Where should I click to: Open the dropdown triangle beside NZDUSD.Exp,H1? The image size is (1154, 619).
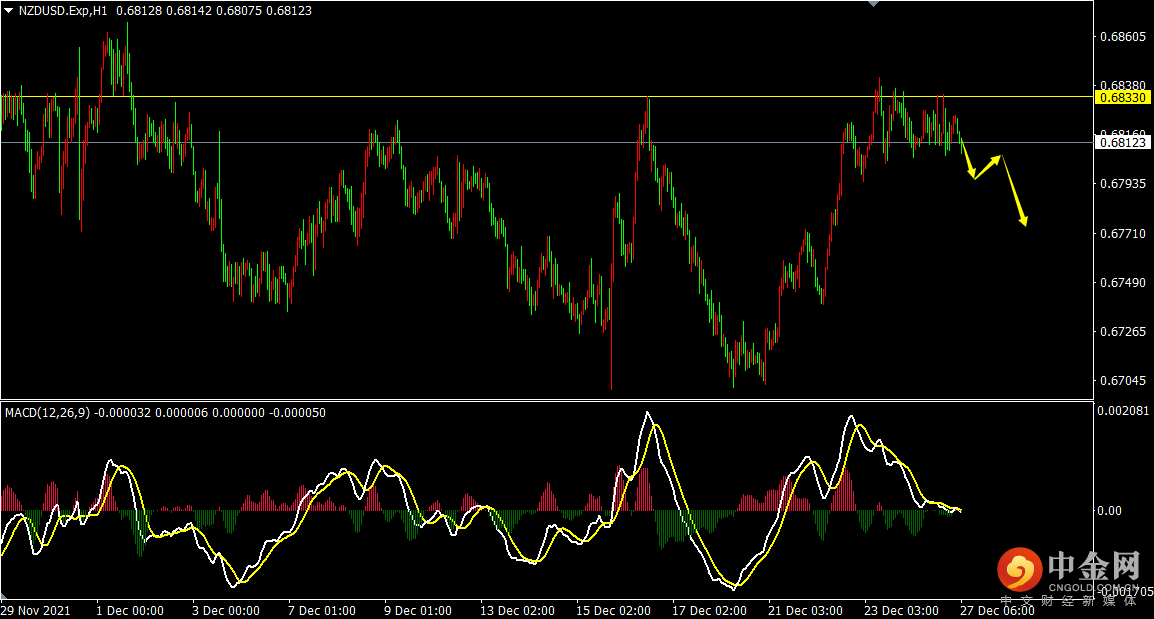click(x=9, y=10)
